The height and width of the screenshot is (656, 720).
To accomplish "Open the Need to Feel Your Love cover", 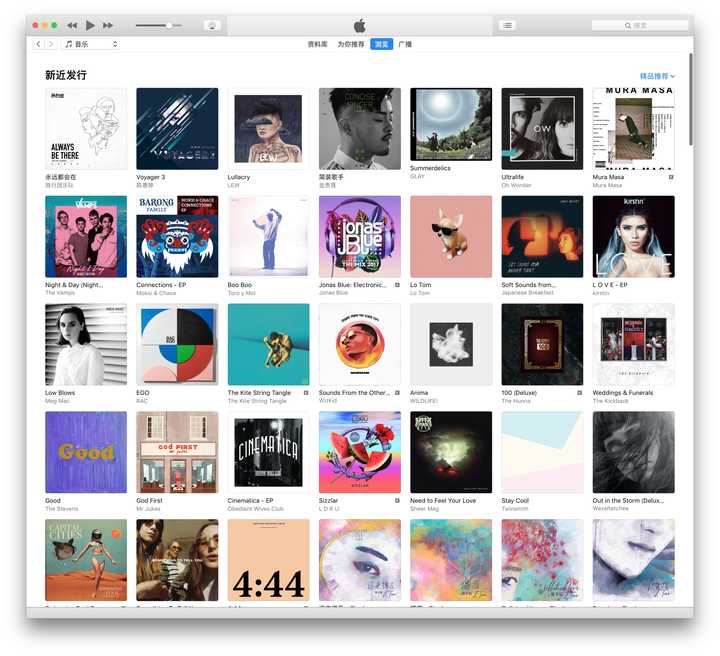I will [451, 453].
